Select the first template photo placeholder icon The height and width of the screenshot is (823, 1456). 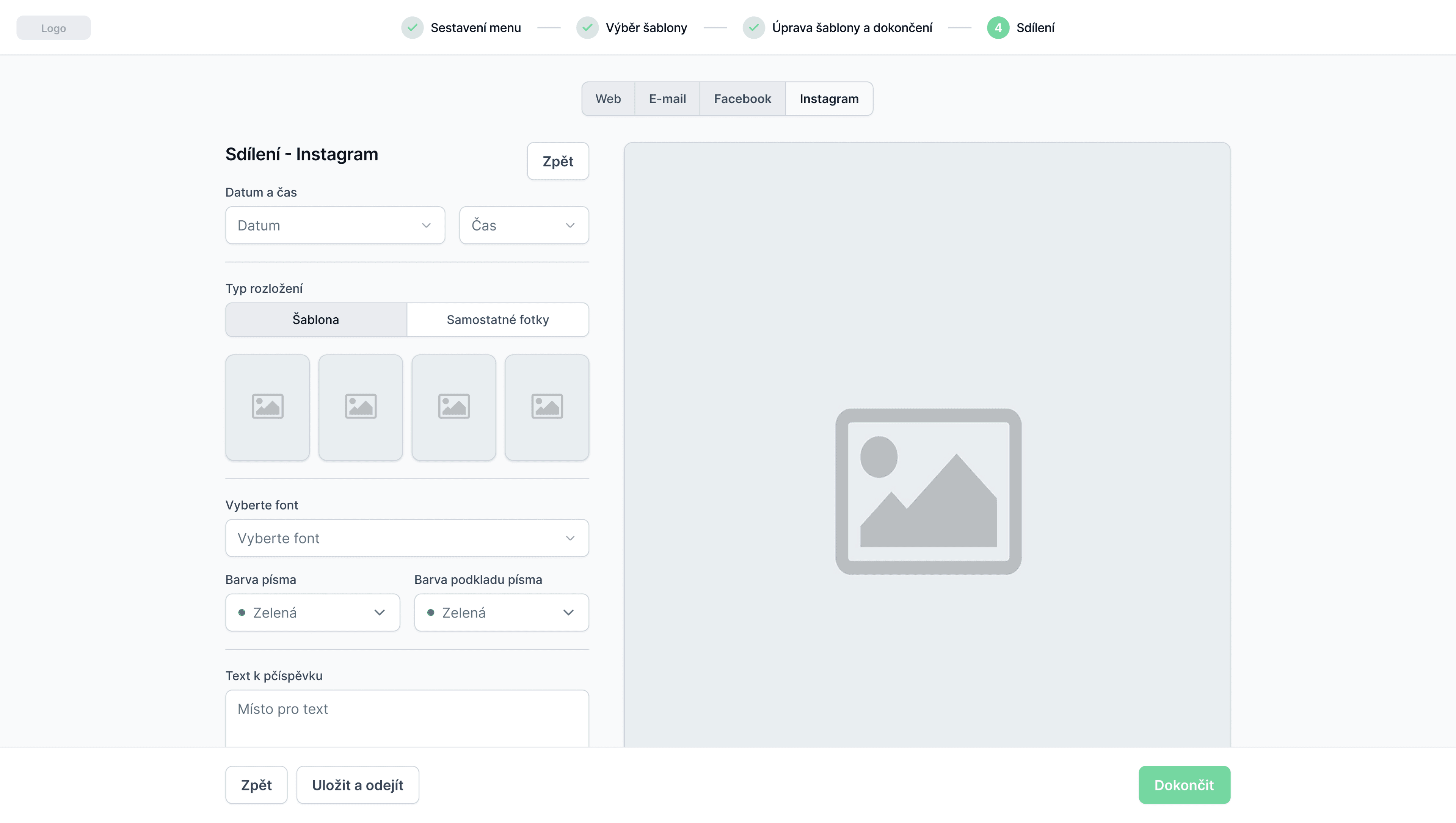coord(267,406)
